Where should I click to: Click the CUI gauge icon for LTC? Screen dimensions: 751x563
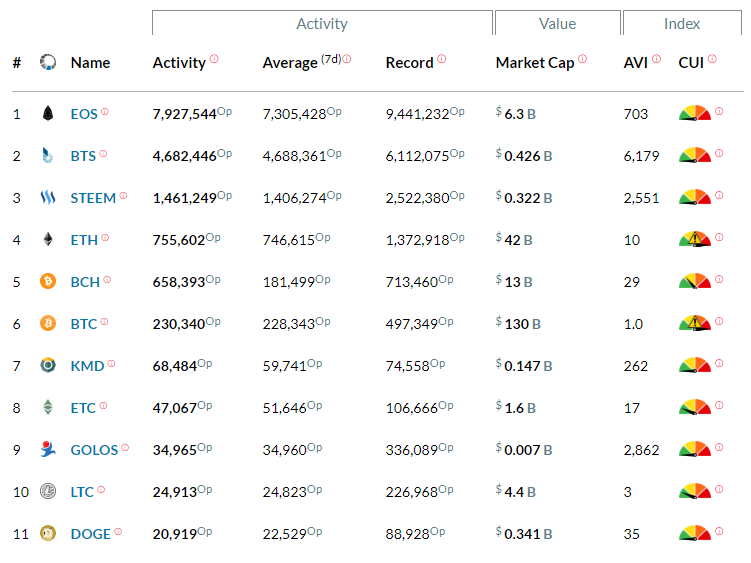coord(695,491)
